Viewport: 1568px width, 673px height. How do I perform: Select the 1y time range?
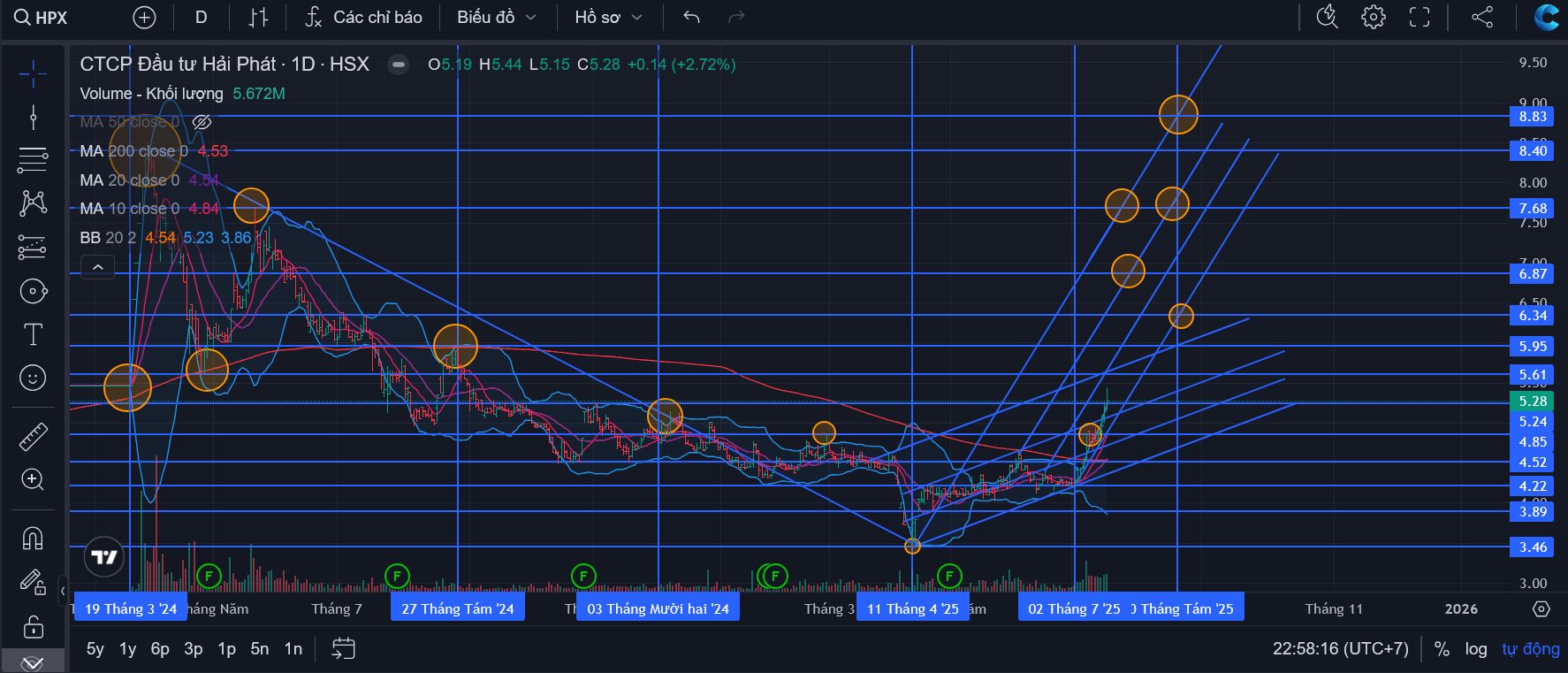pos(128,649)
